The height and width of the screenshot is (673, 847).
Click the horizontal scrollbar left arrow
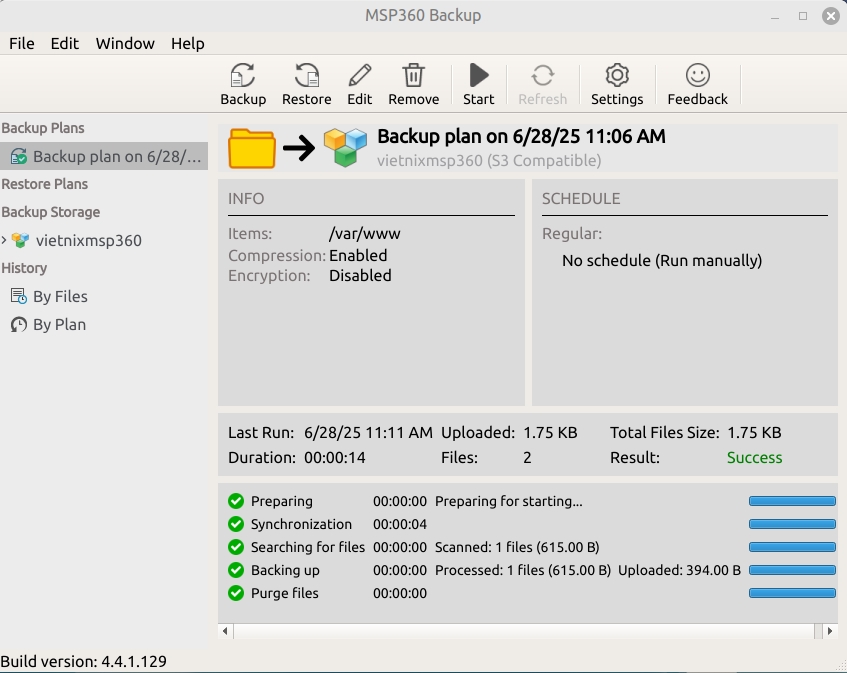[225, 631]
